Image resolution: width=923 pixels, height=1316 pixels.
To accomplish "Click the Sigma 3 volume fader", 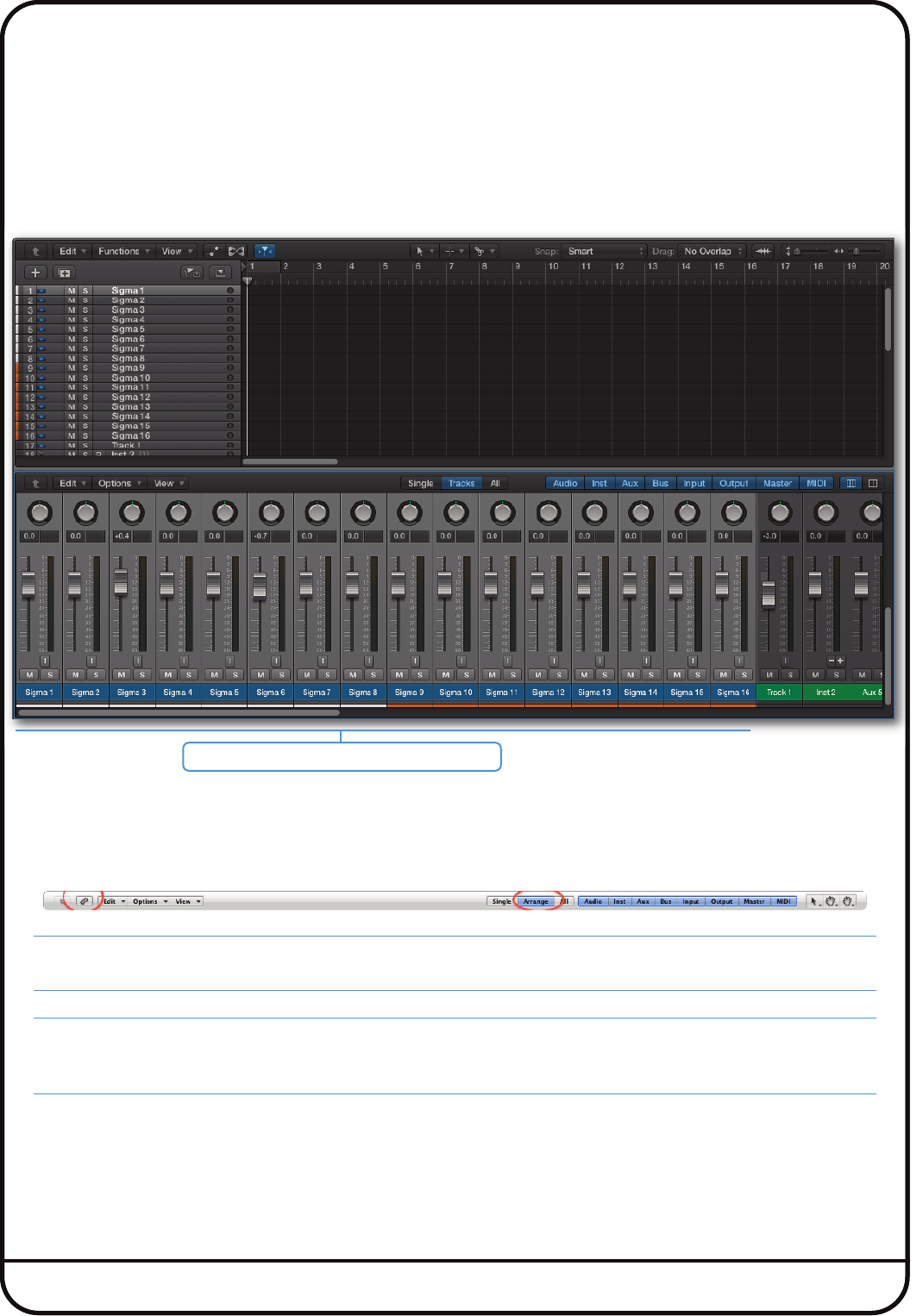I will [121, 581].
